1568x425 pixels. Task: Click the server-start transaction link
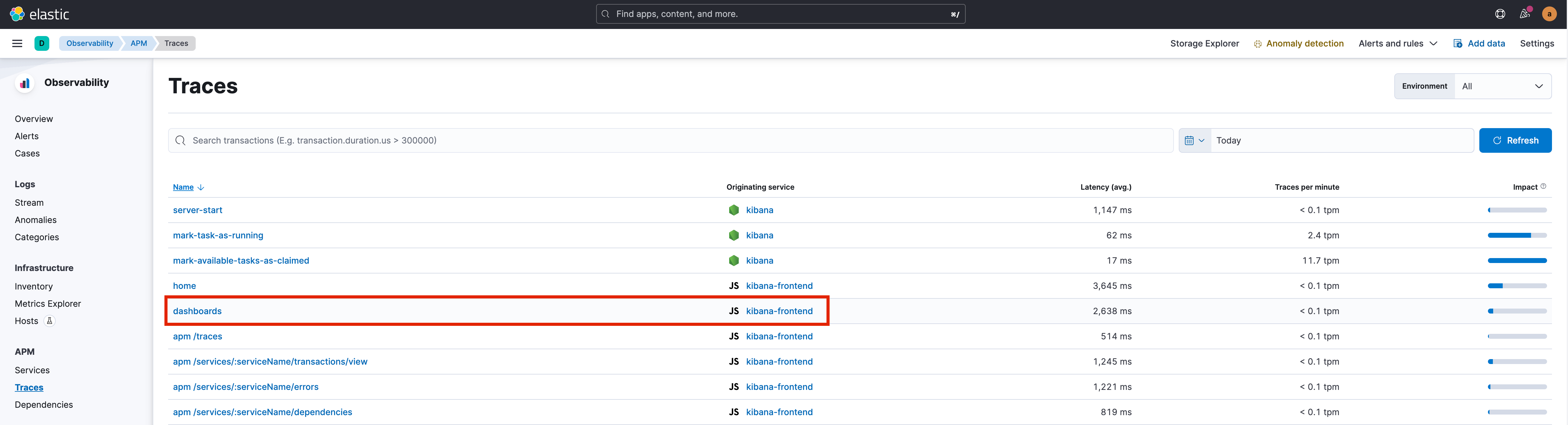197,209
